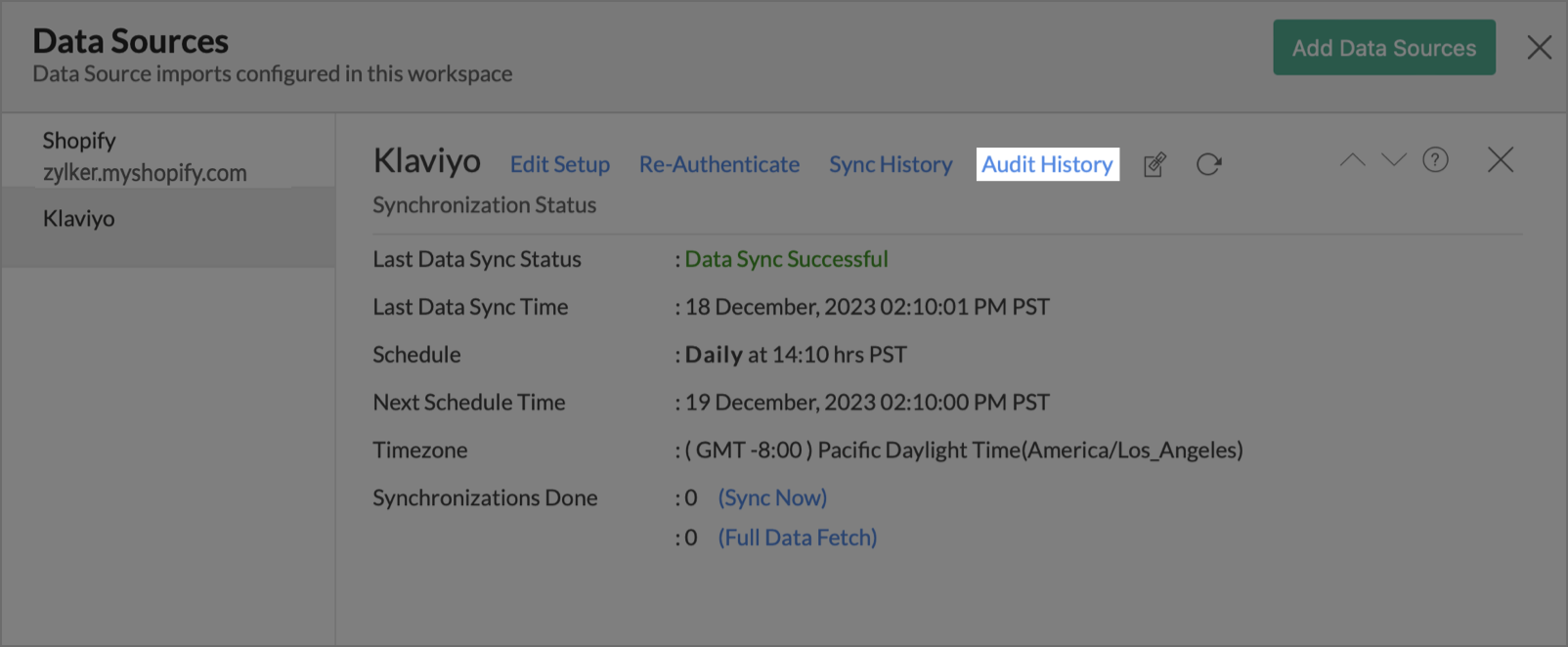Click the Klaviyo heading title
1568x647 pixels.
427,161
